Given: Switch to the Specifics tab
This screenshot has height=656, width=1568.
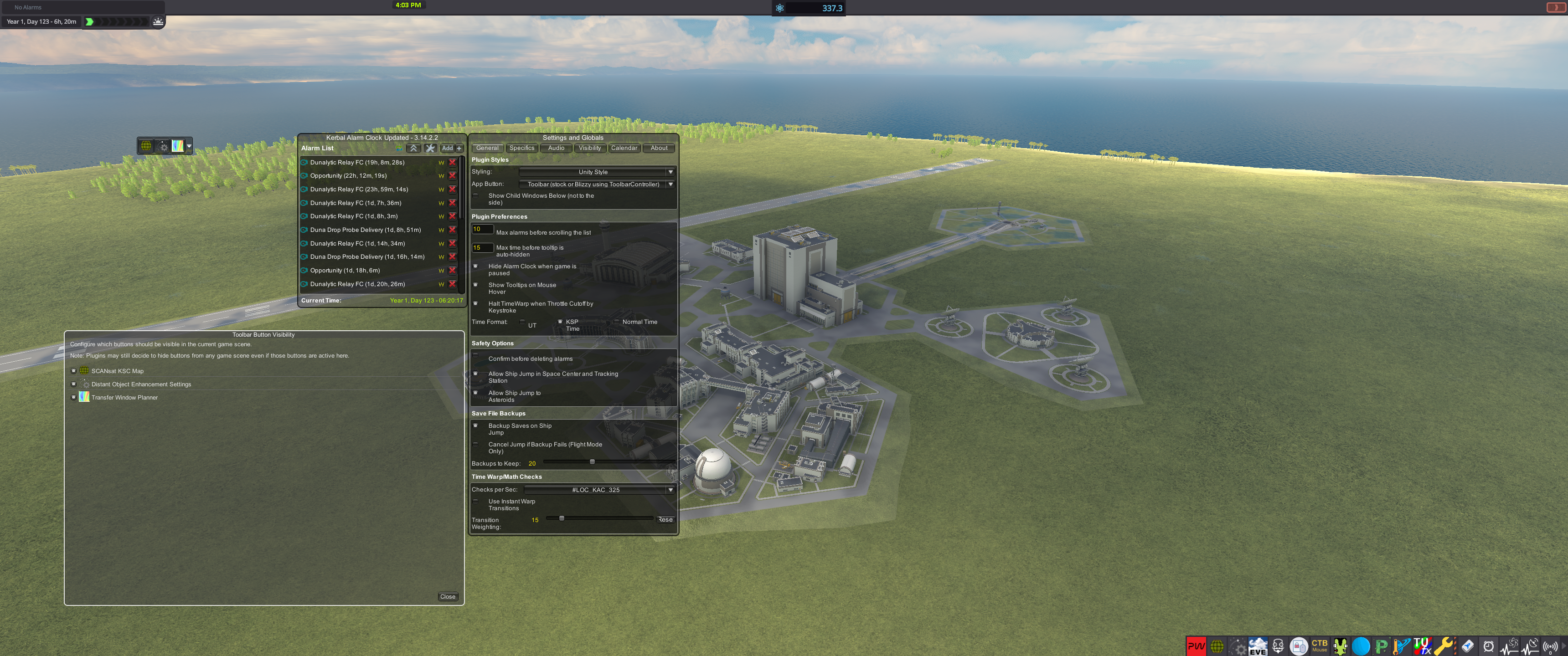Looking at the screenshot, I should coord(521,148).
